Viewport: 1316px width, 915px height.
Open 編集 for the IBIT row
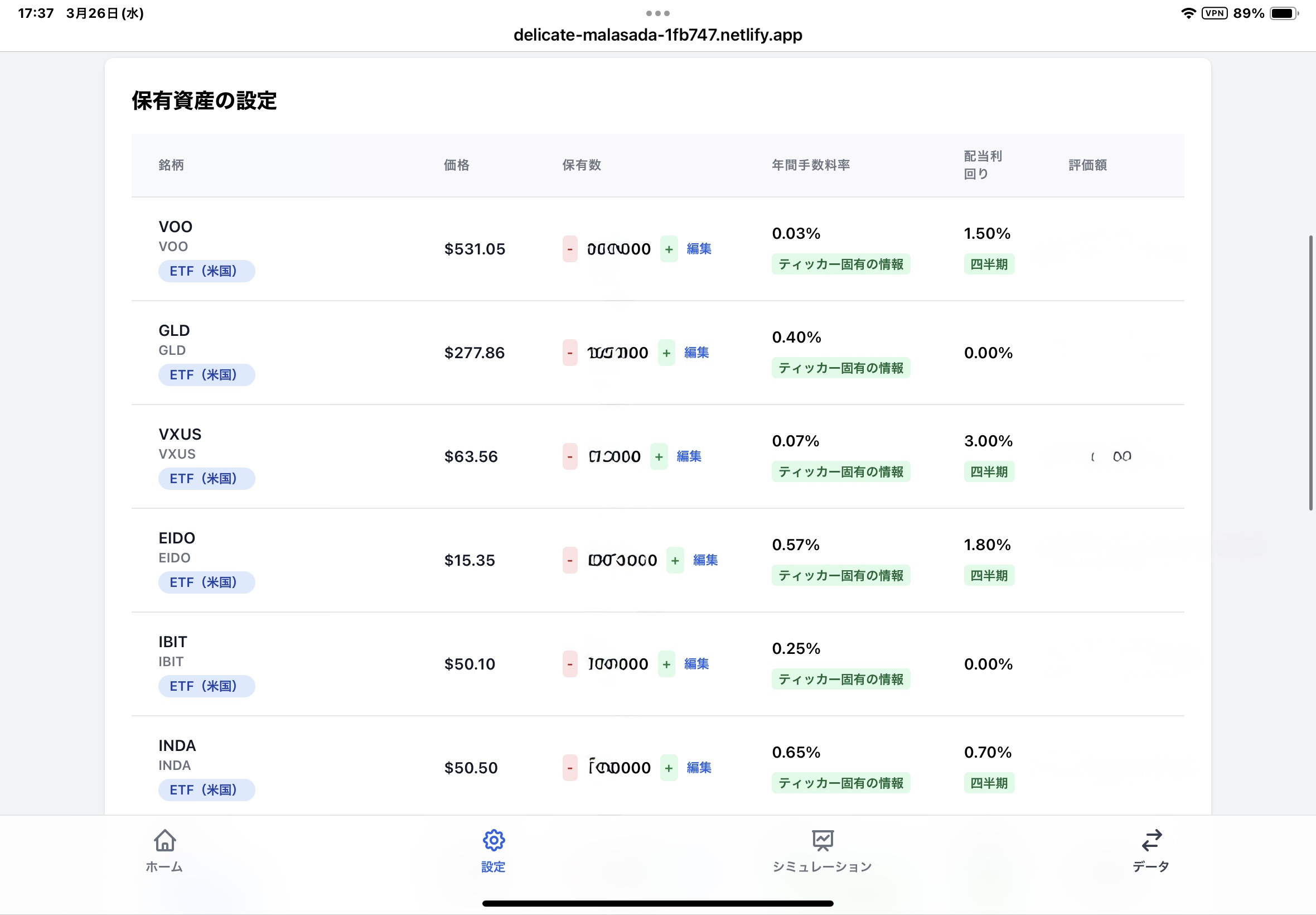[x=696, y=664]
